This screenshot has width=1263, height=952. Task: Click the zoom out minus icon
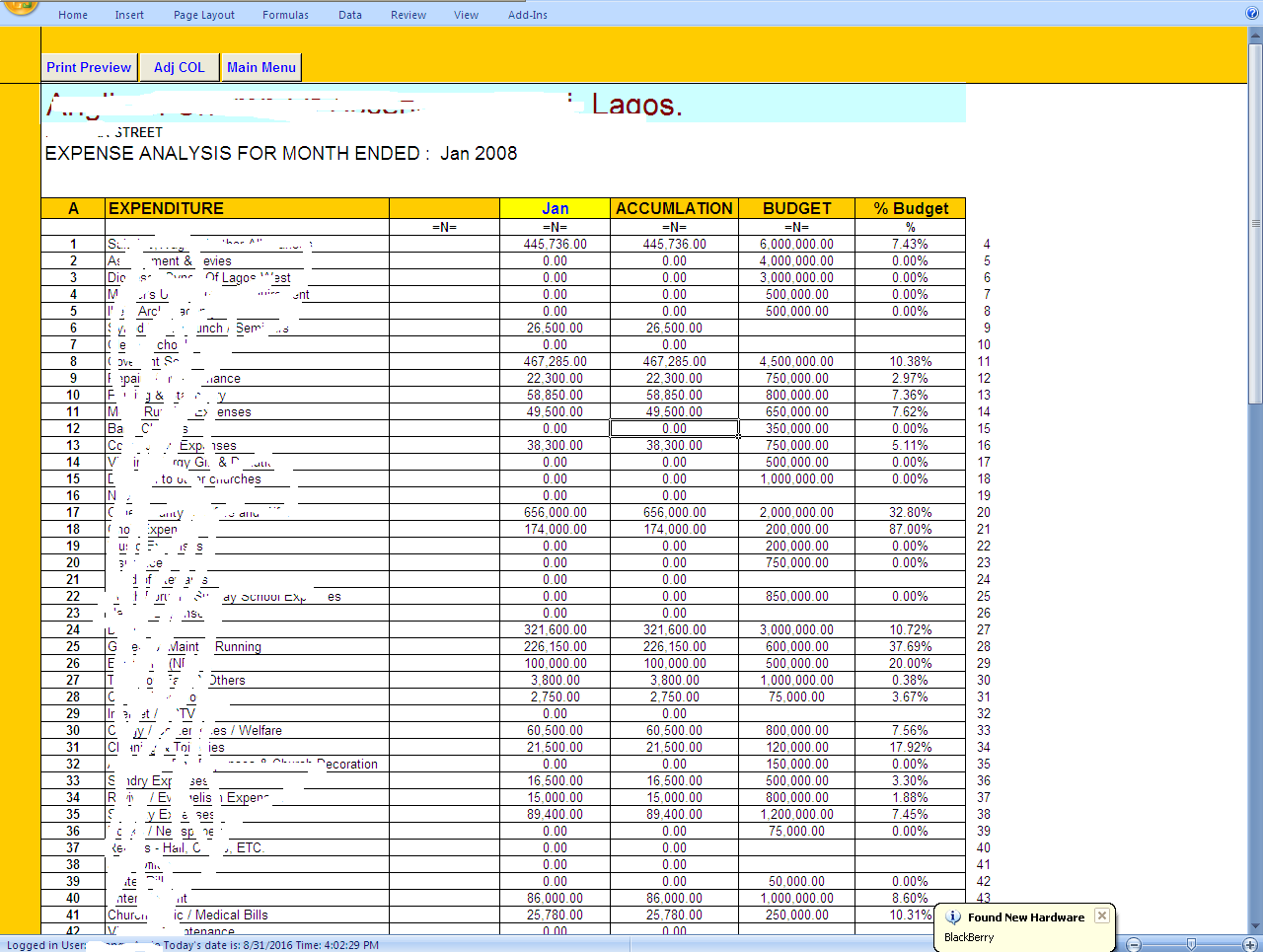point(1134,945)
